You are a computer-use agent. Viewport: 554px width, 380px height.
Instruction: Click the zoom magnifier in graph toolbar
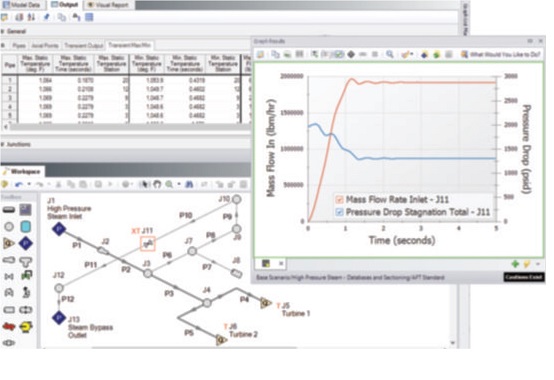390,54
